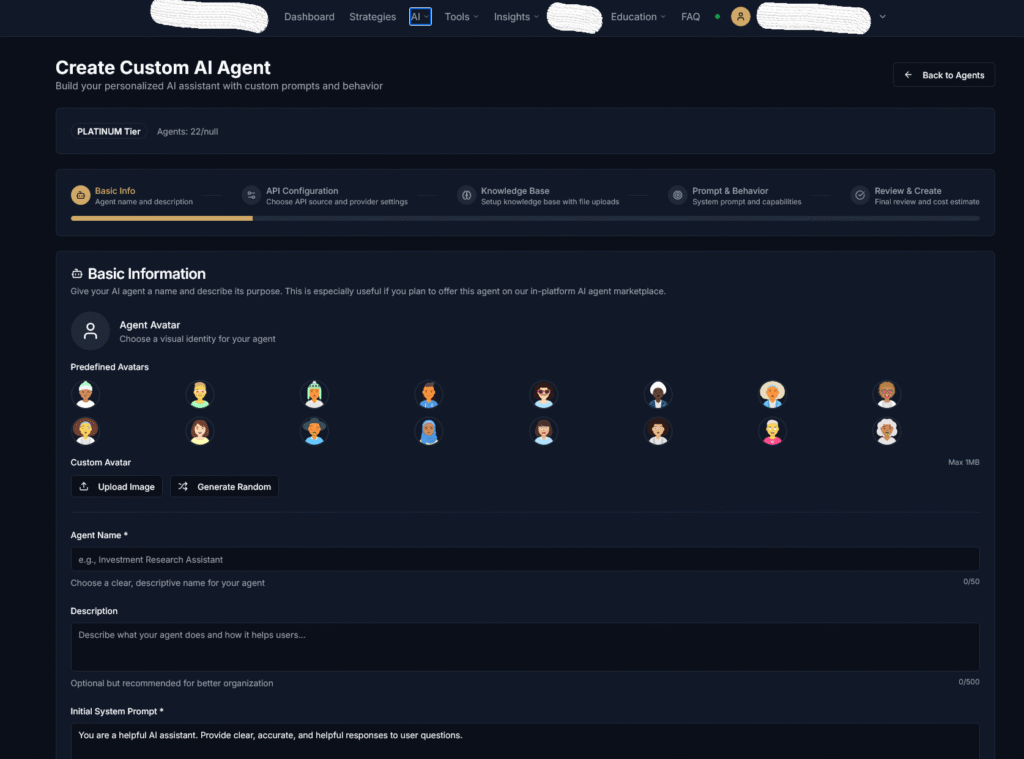Screen dimensions: 1024x759
Task: Go to the Dashboard page
Action: click(x=309, y=17)
